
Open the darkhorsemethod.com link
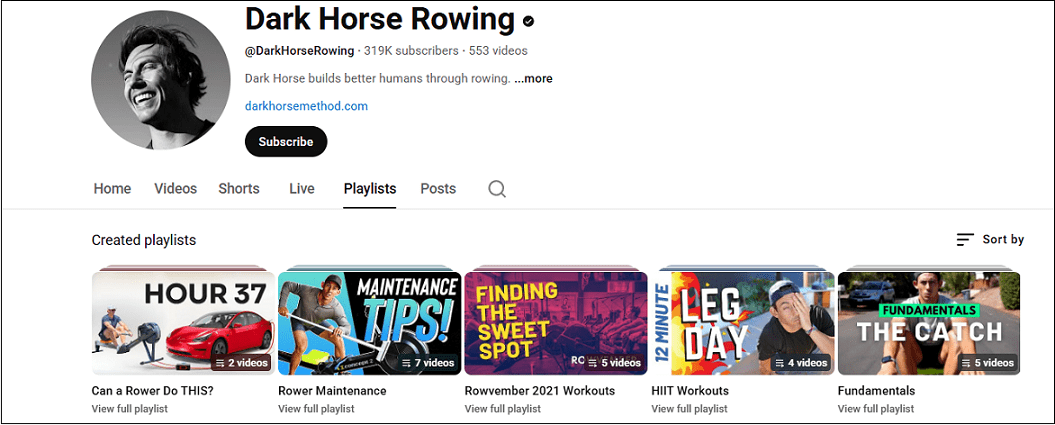pos(306,106)
